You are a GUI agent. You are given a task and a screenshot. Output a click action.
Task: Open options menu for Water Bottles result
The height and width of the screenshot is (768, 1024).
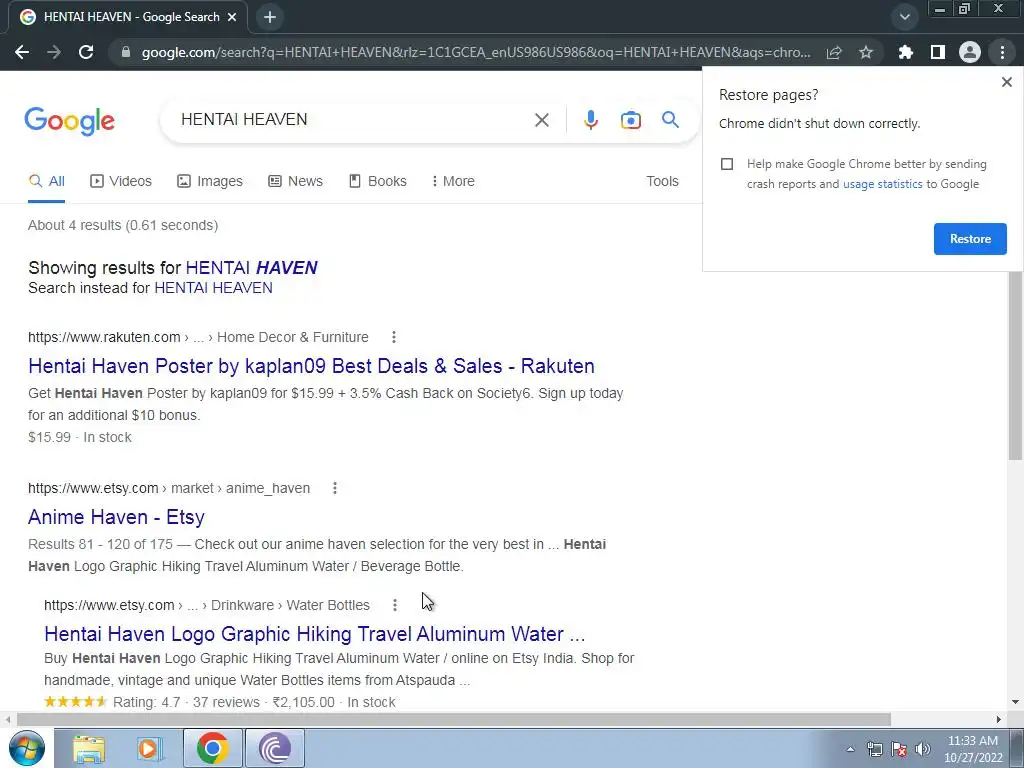(x=394, y=605)
